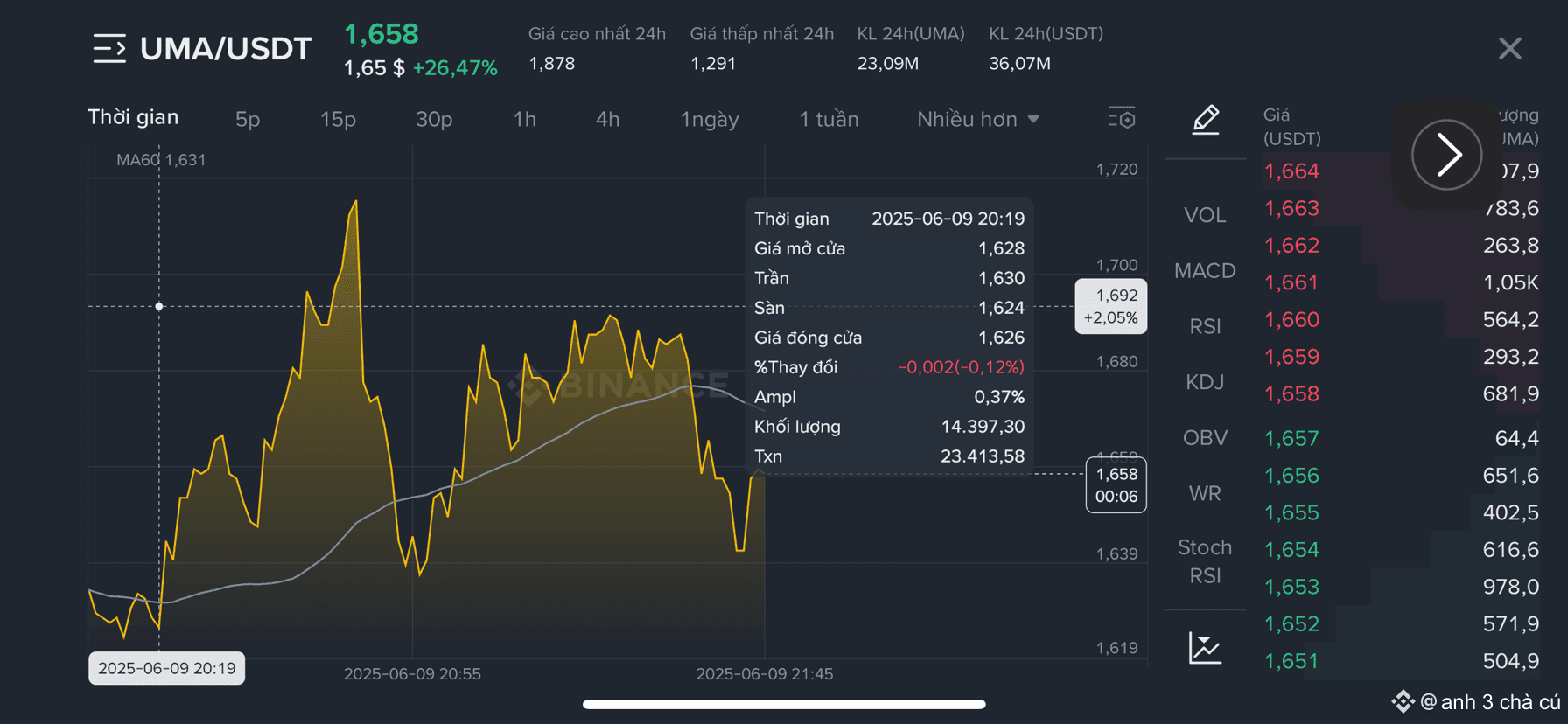Click the 2025-06-09 20:19 time marker
1568x724 pixels.
coord(166,668)
